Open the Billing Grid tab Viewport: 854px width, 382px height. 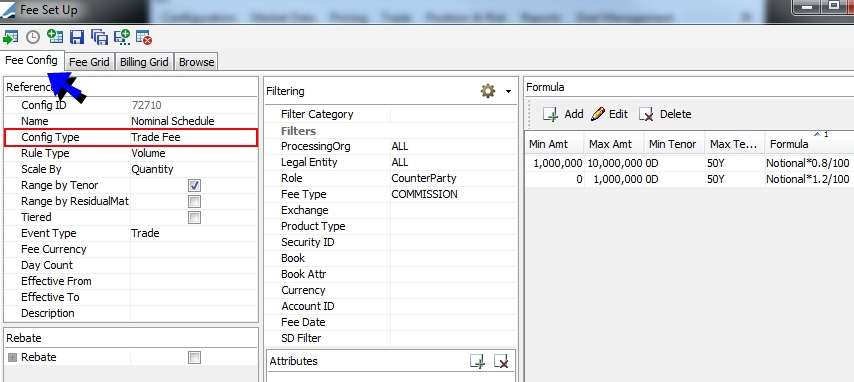pyautogui.click(x=144, y=62)
